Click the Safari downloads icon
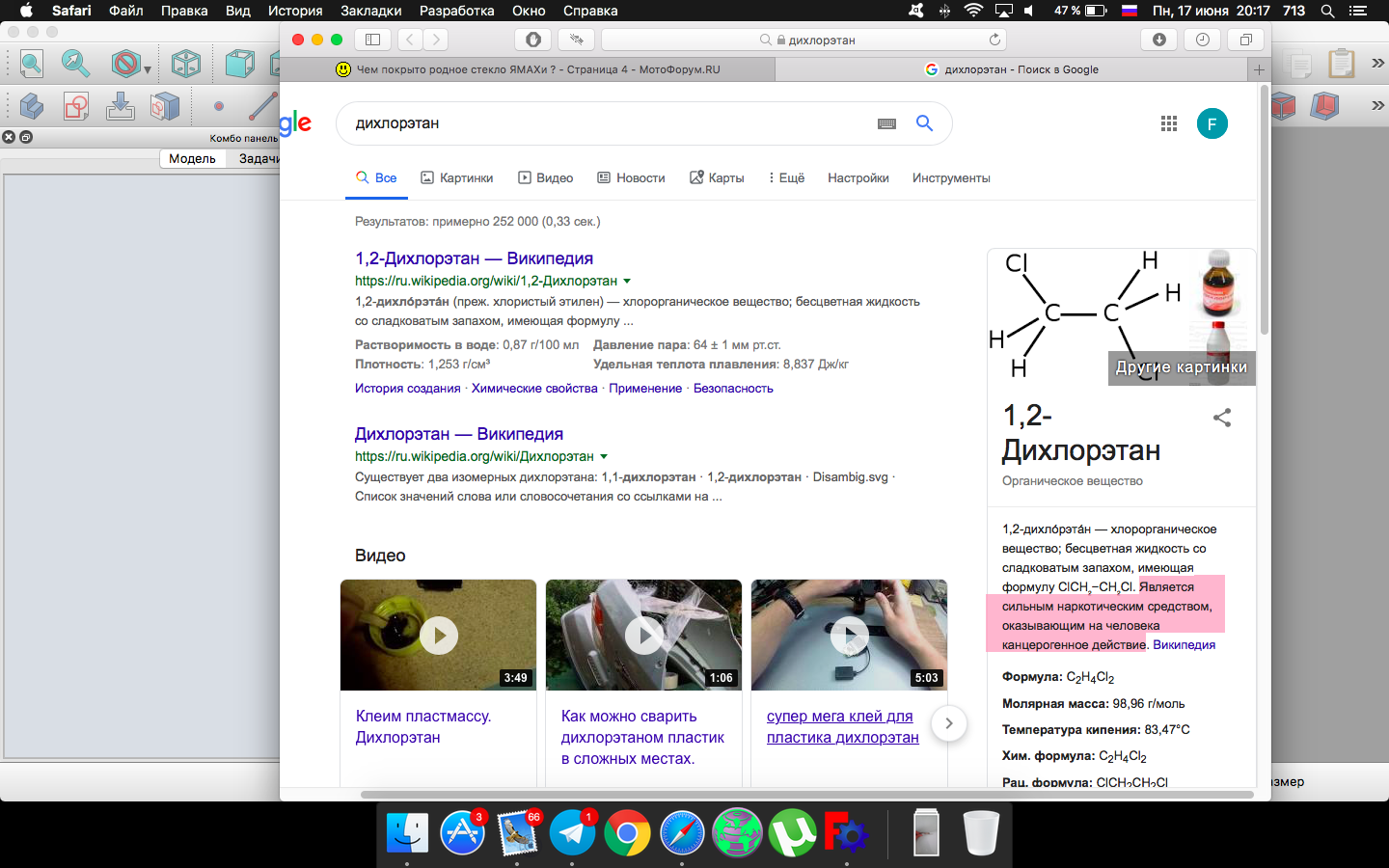 pos(1158,40)
